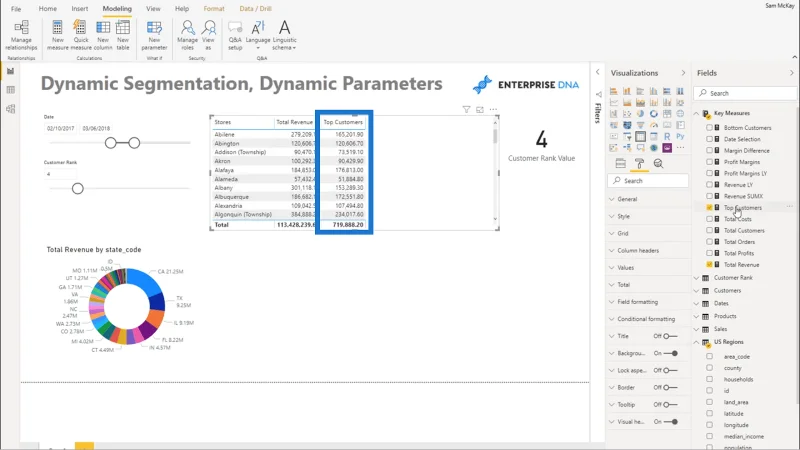Switch to the Insert ribbon tab
This screenshot has width=800, height=450.
pyautogui.click(x=80, y=9)
